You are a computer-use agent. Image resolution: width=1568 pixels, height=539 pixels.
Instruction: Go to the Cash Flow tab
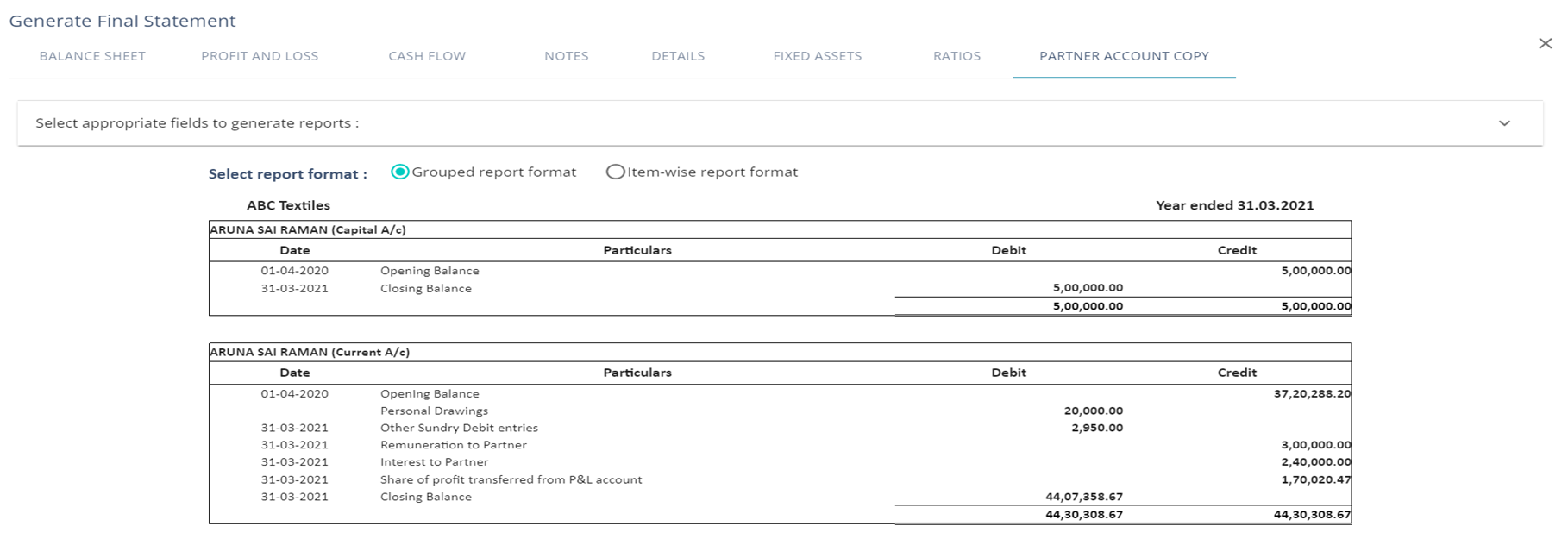click(427, 56)
